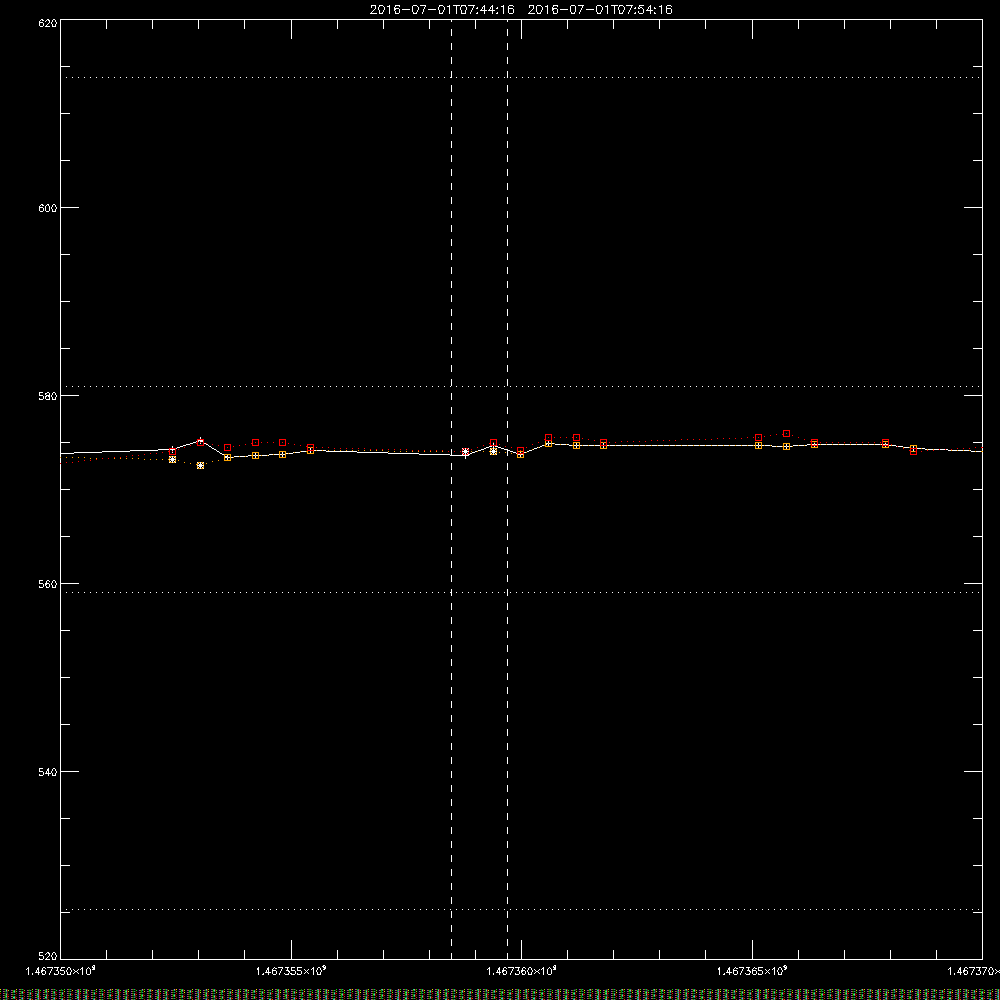Click the x-axis label 1.467360×10⁹
The width and height of the screenshot is (1000, 1000).
click(522, 971)
